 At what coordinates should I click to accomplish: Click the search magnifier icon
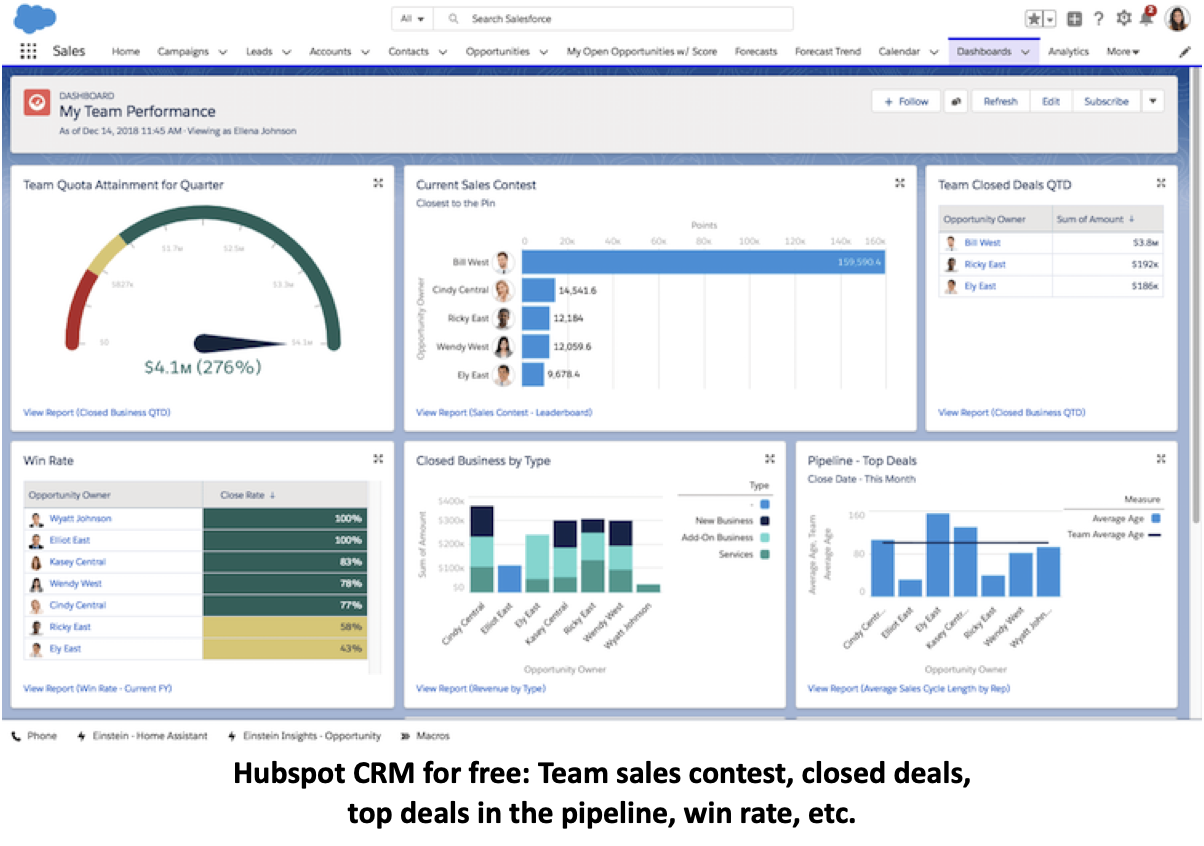click(x=453, y=19)
